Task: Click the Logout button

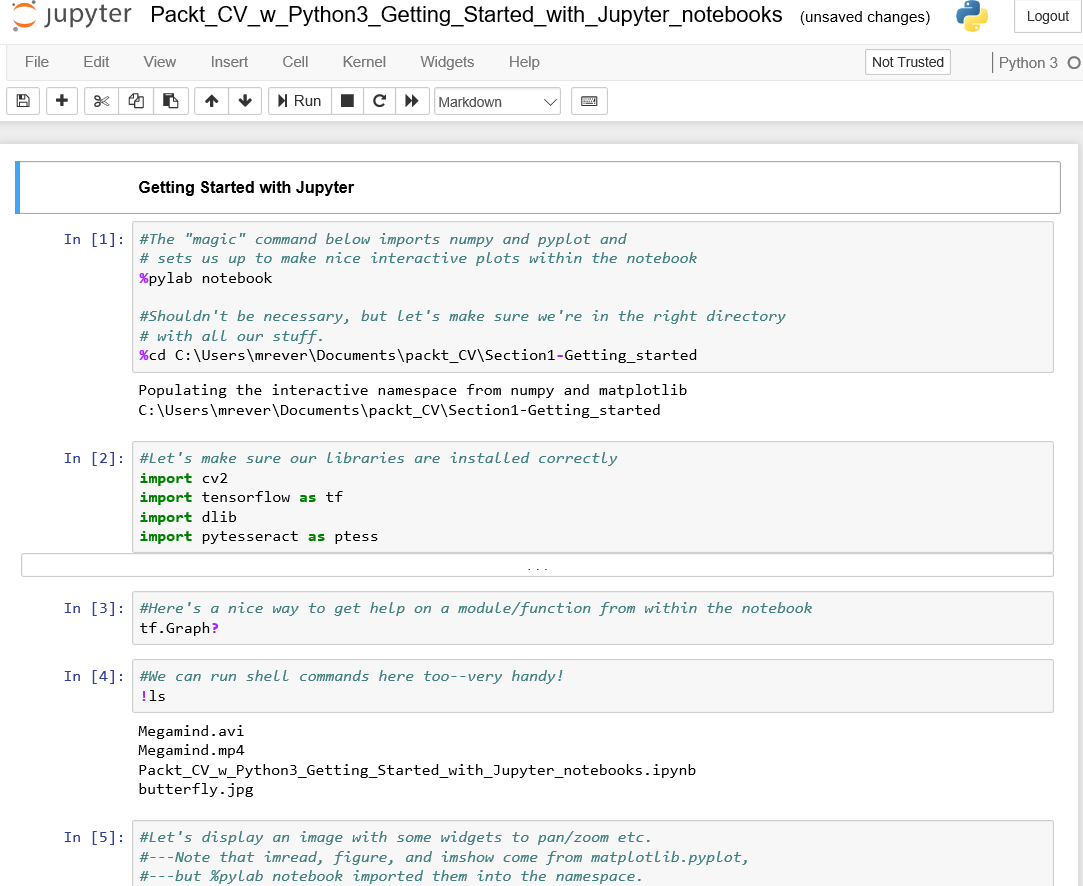Action: coord(1047,16)
